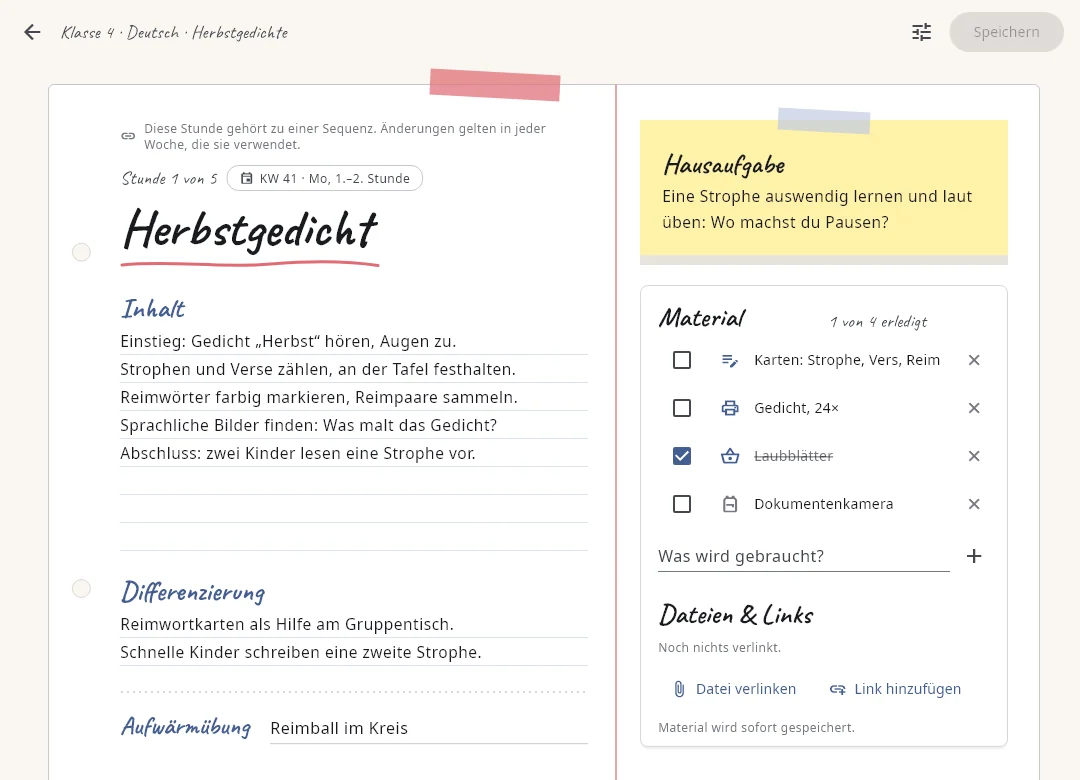Remove the Dokumentenkamera material item
1080x780 pixels.
(973, 504)
